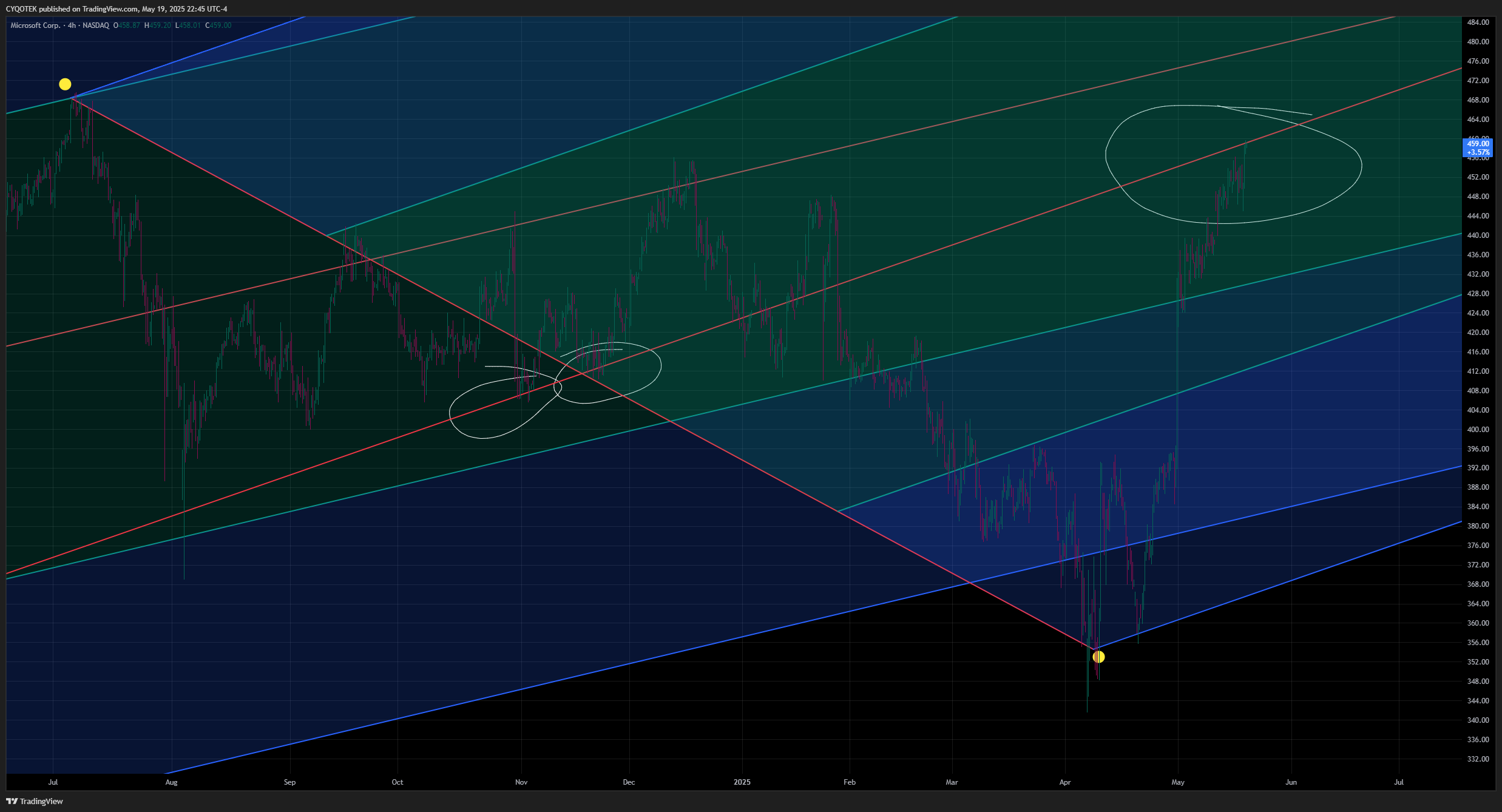Click the 440.00 price axis label
The width and height of the screenshot is (1502, 812).
1478,235
